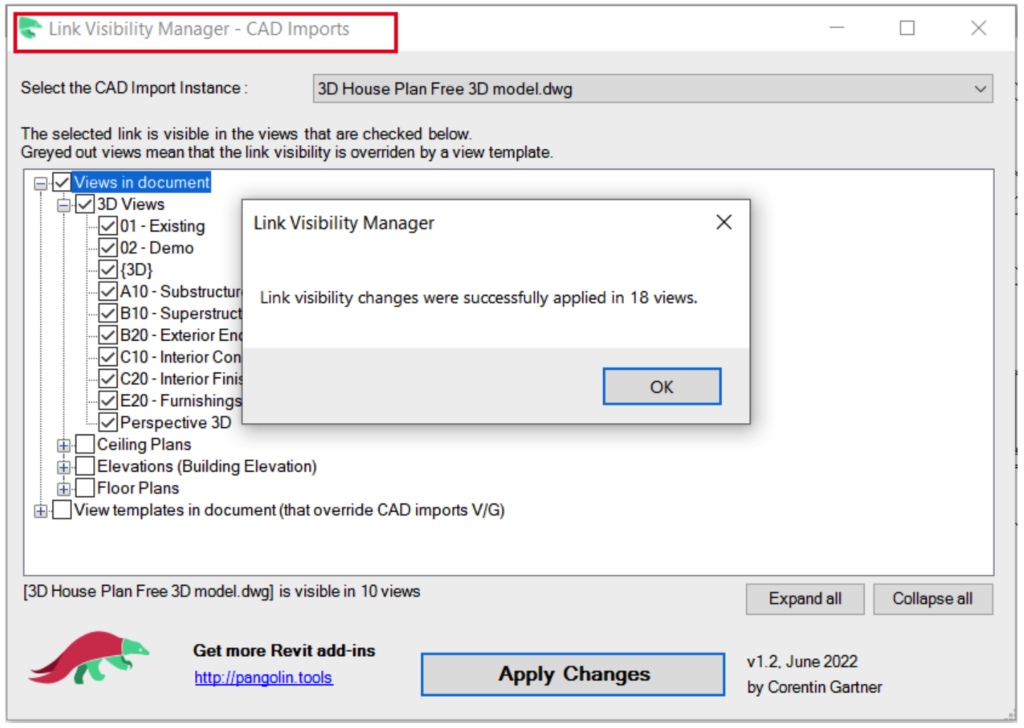Check the Floor Plans checkbox

point(86,488)
